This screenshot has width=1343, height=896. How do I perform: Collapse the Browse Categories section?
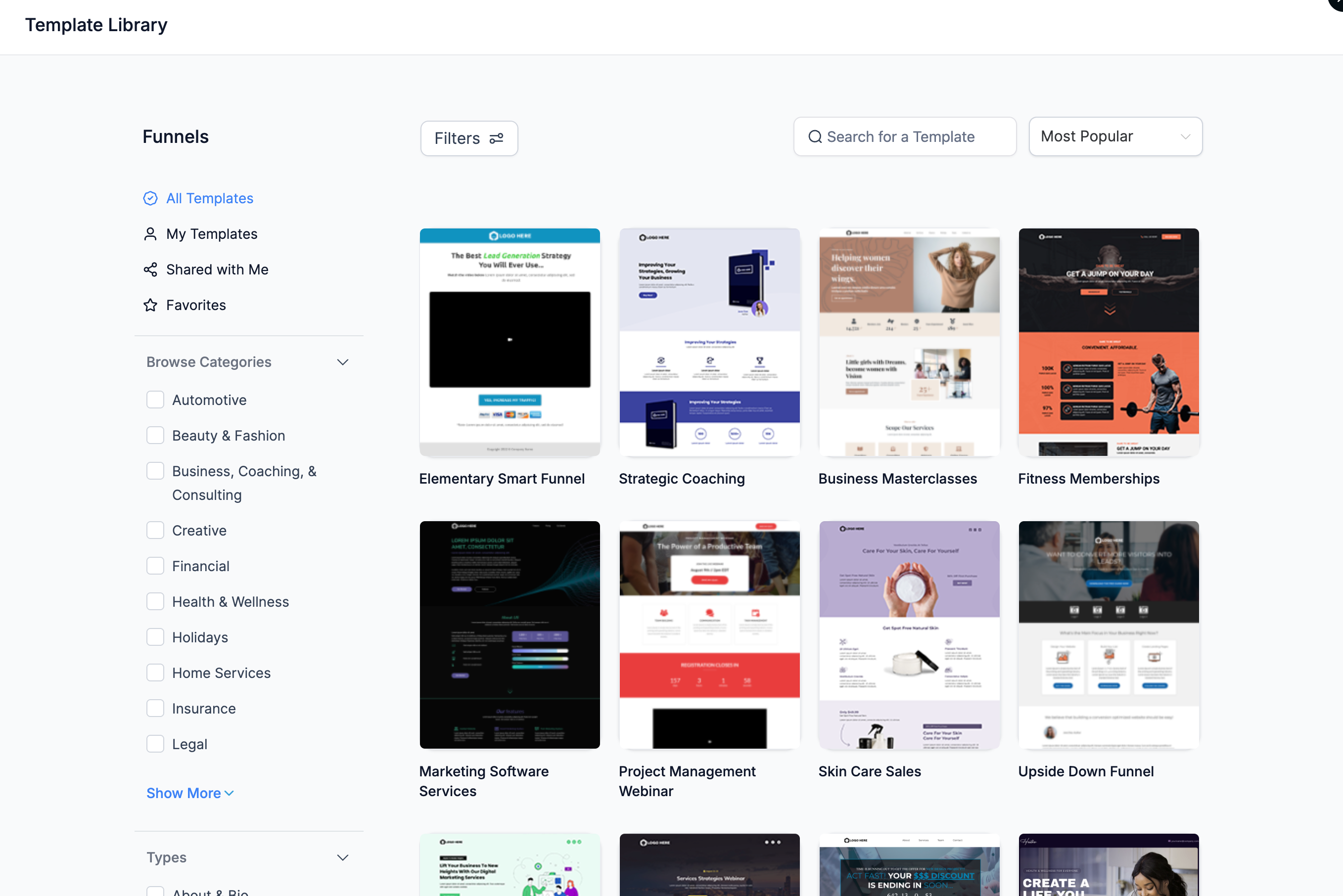pos(342,362)
